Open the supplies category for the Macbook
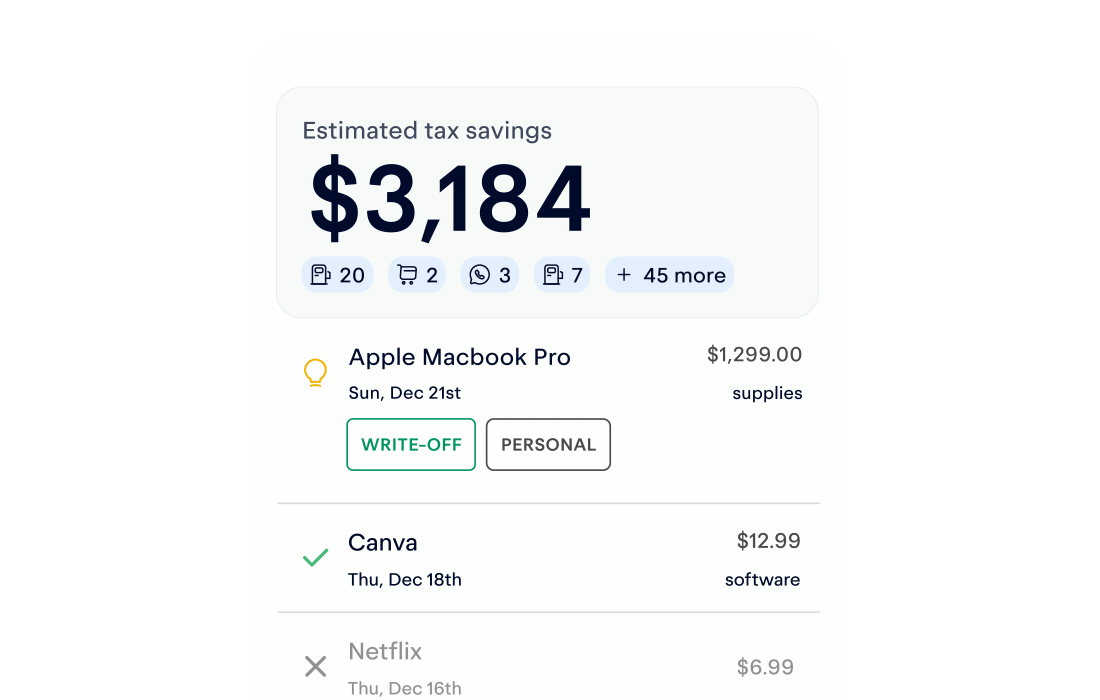This screenshot has height=700, width=1100. 767,393
